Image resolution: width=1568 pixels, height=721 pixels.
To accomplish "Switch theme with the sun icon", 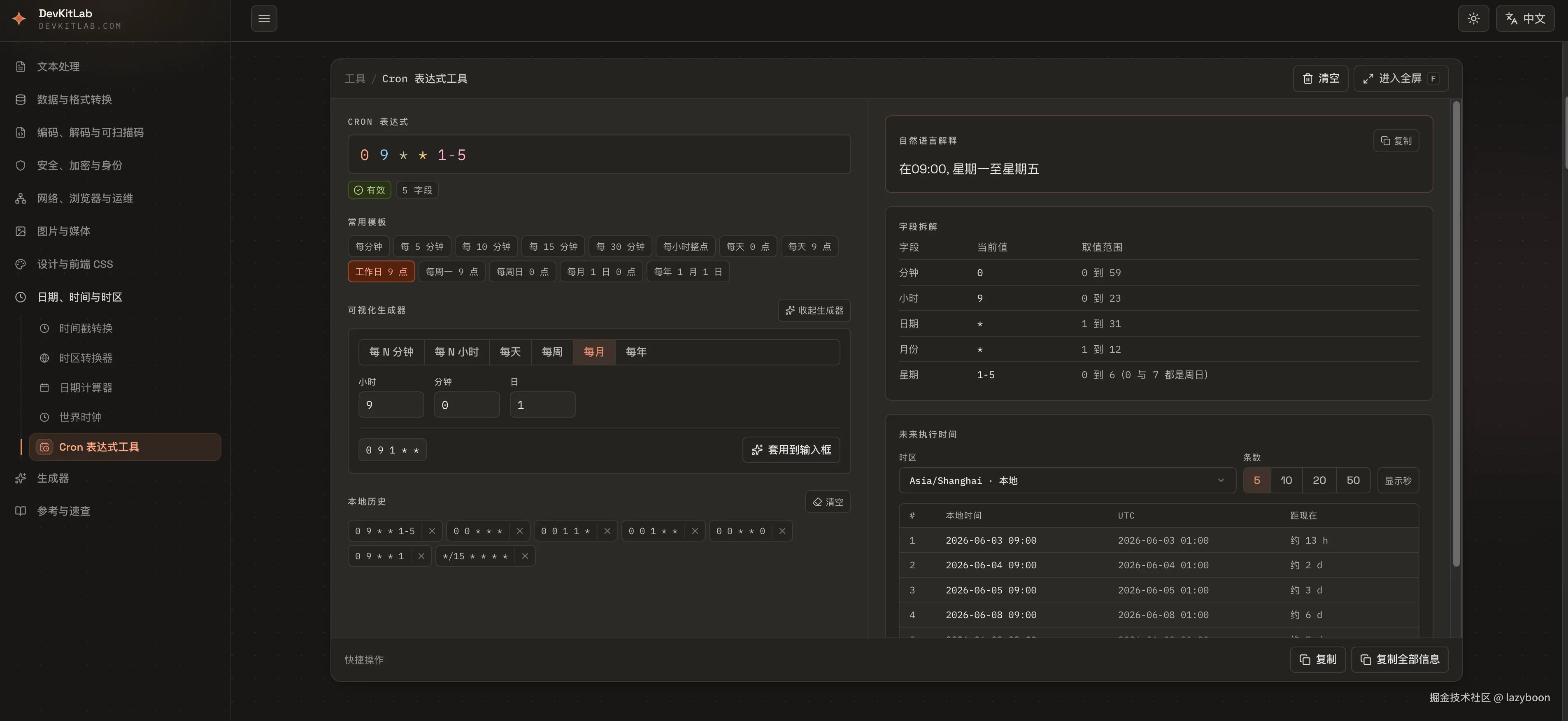I will pos(1473,18).
